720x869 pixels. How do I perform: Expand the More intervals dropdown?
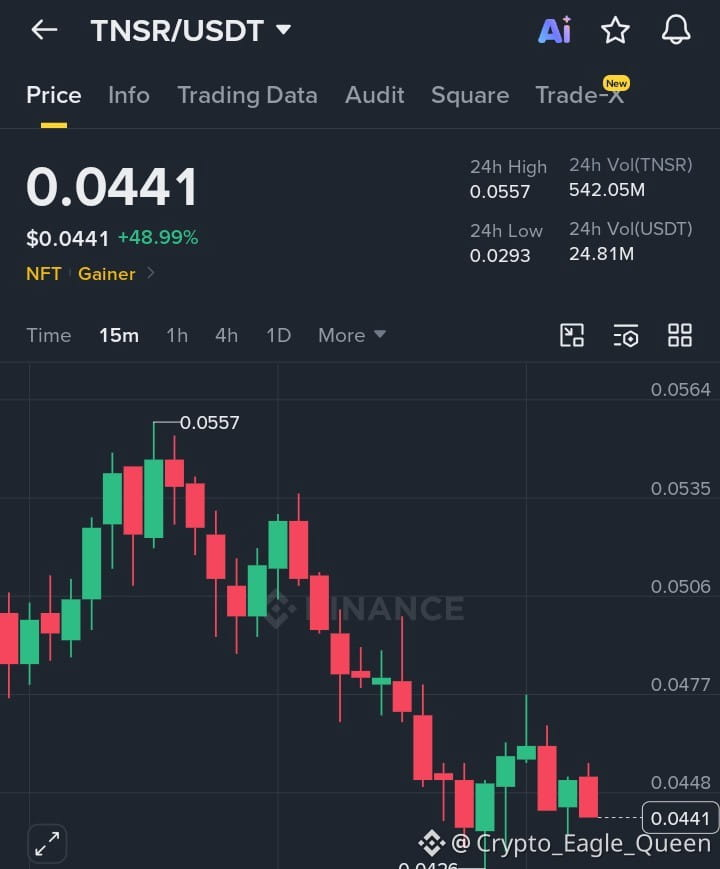(352, 335)
